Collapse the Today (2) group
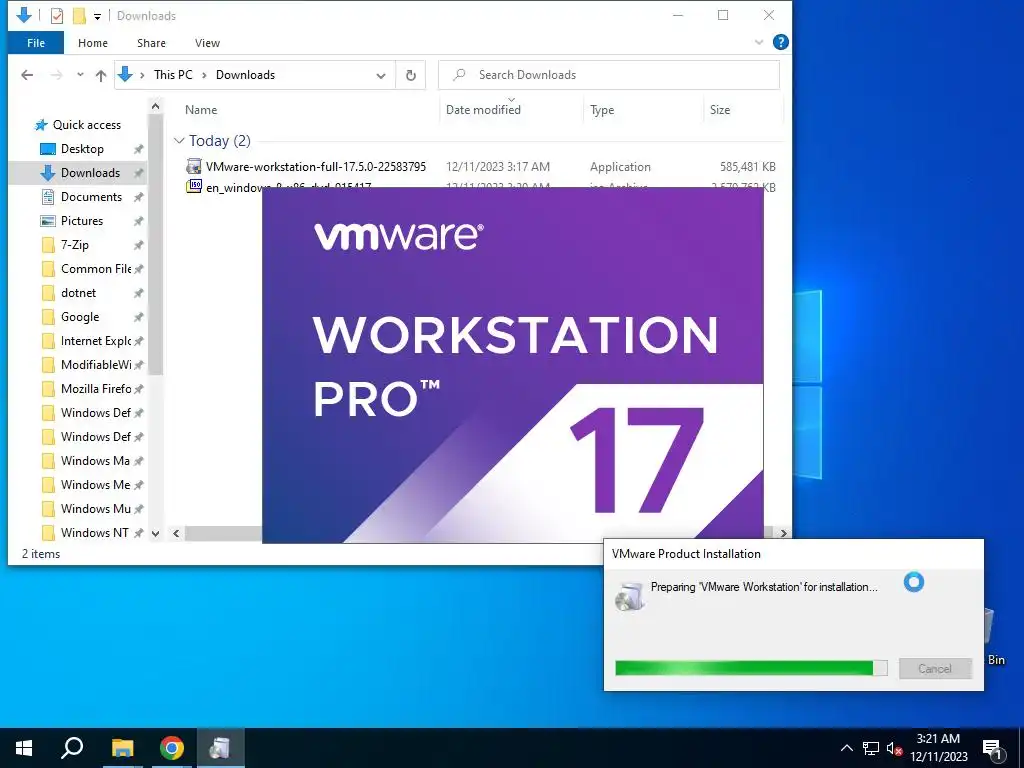This screenshot has width=1024, height=768. (179, 140)
